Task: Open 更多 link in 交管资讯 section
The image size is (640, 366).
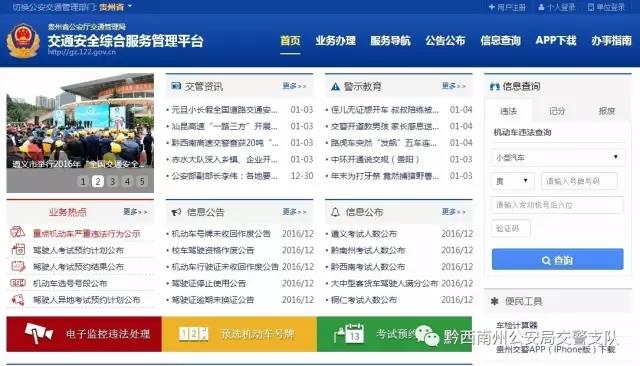Action: 294,86
